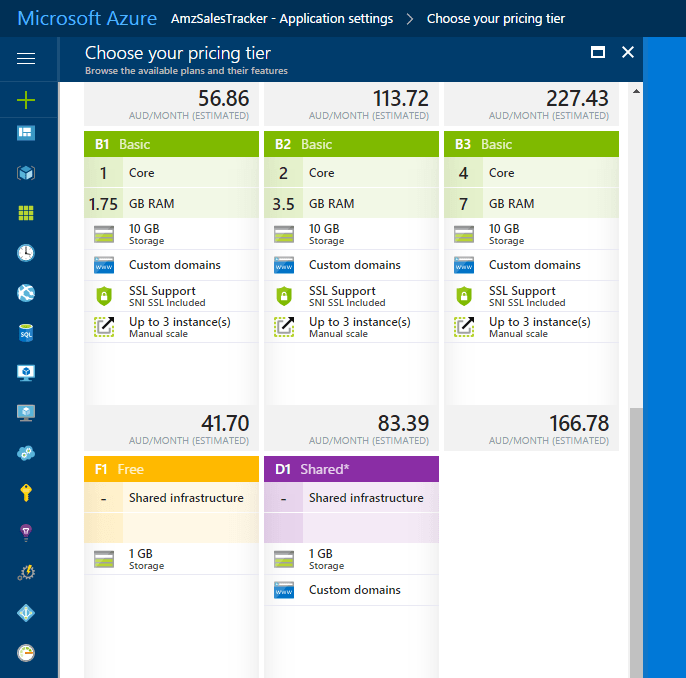Click Choose your pricing tier breadcrumb
686x678 pixels.
click(496, 19)
